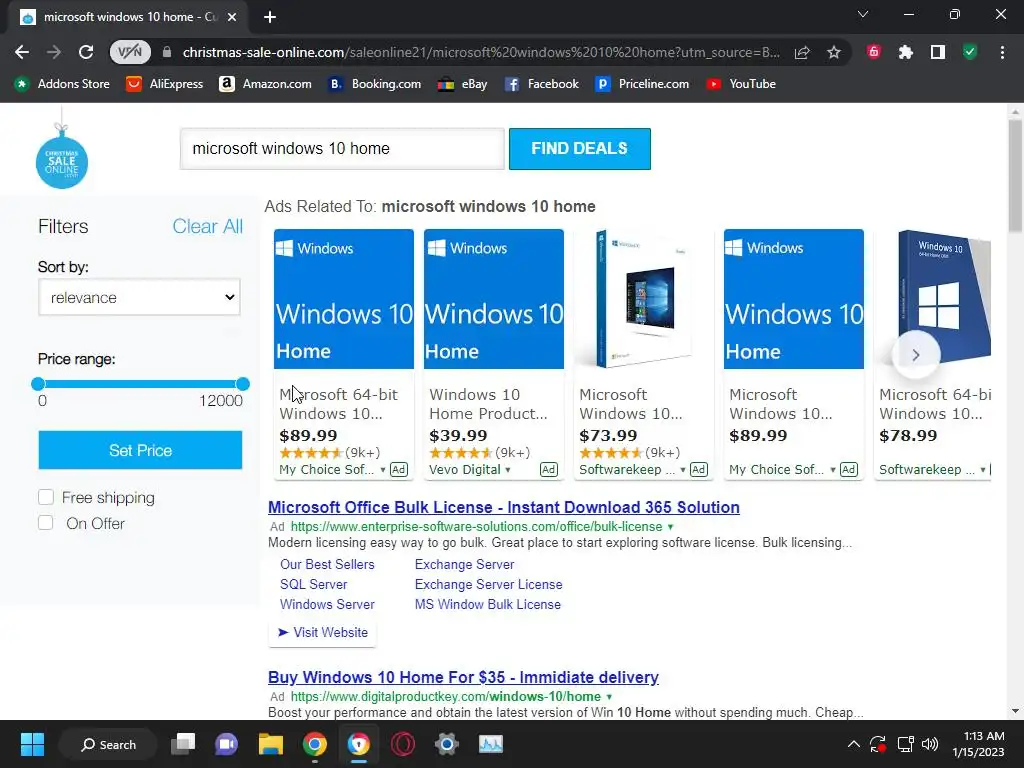Open the Facebook bookmark
The width and height of the screenshot is (1024, 768).
click(x=542, y=84)
